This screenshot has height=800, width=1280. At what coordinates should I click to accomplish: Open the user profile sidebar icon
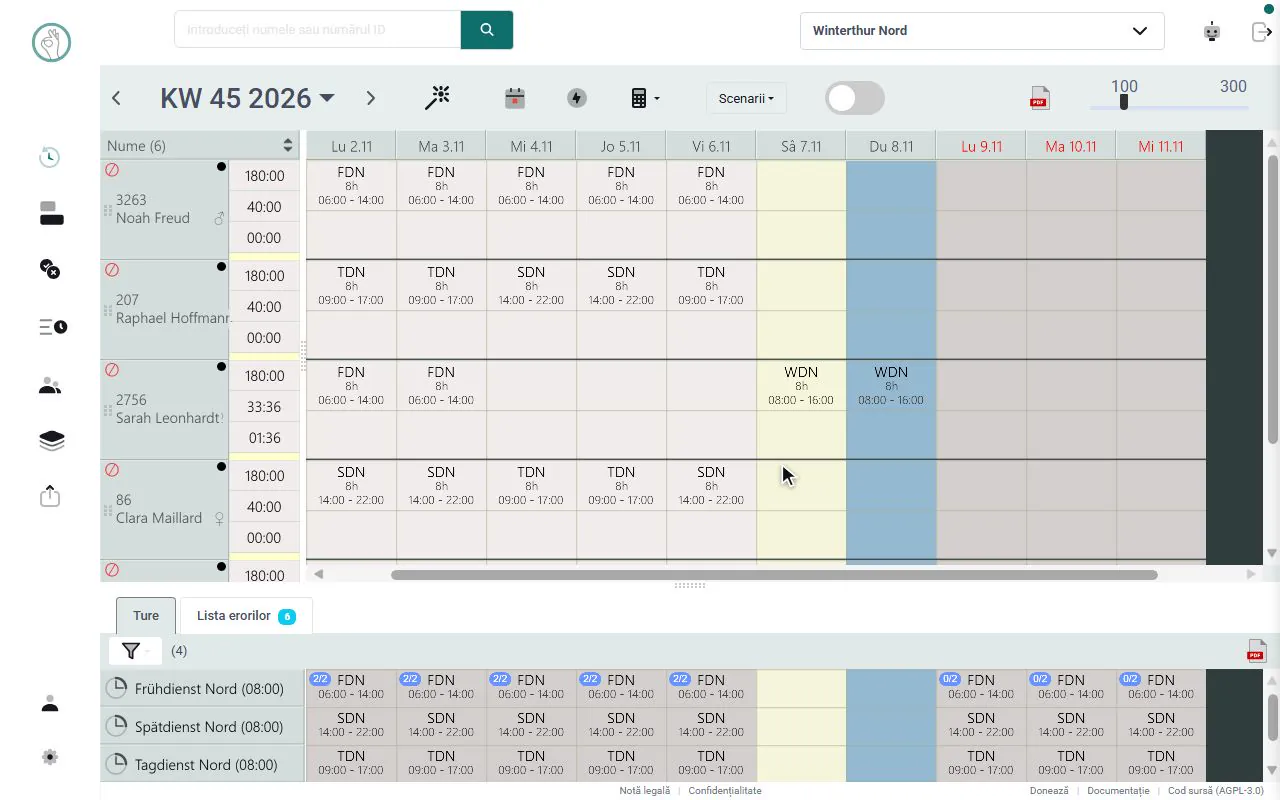click(50, 703)
